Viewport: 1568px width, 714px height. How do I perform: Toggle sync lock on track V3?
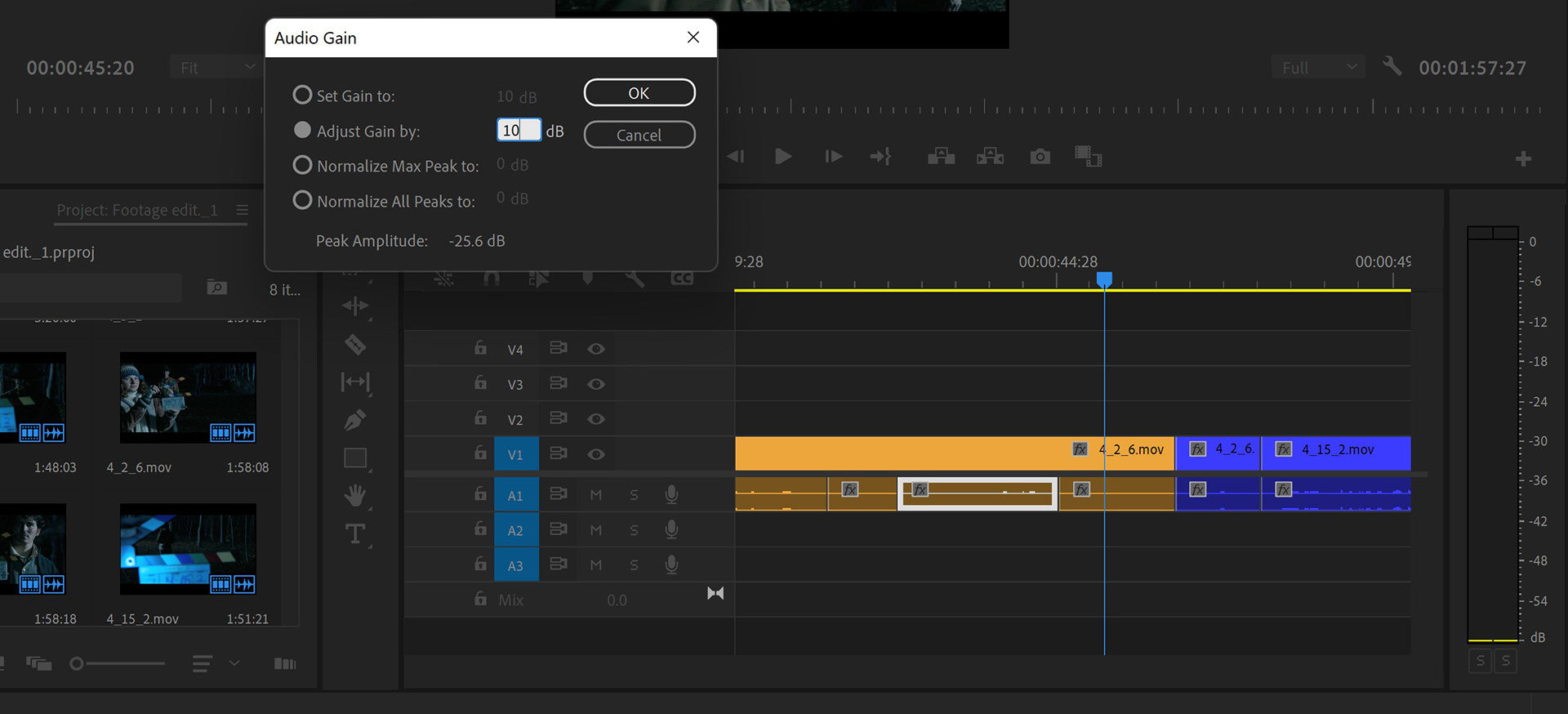point(559,383)
